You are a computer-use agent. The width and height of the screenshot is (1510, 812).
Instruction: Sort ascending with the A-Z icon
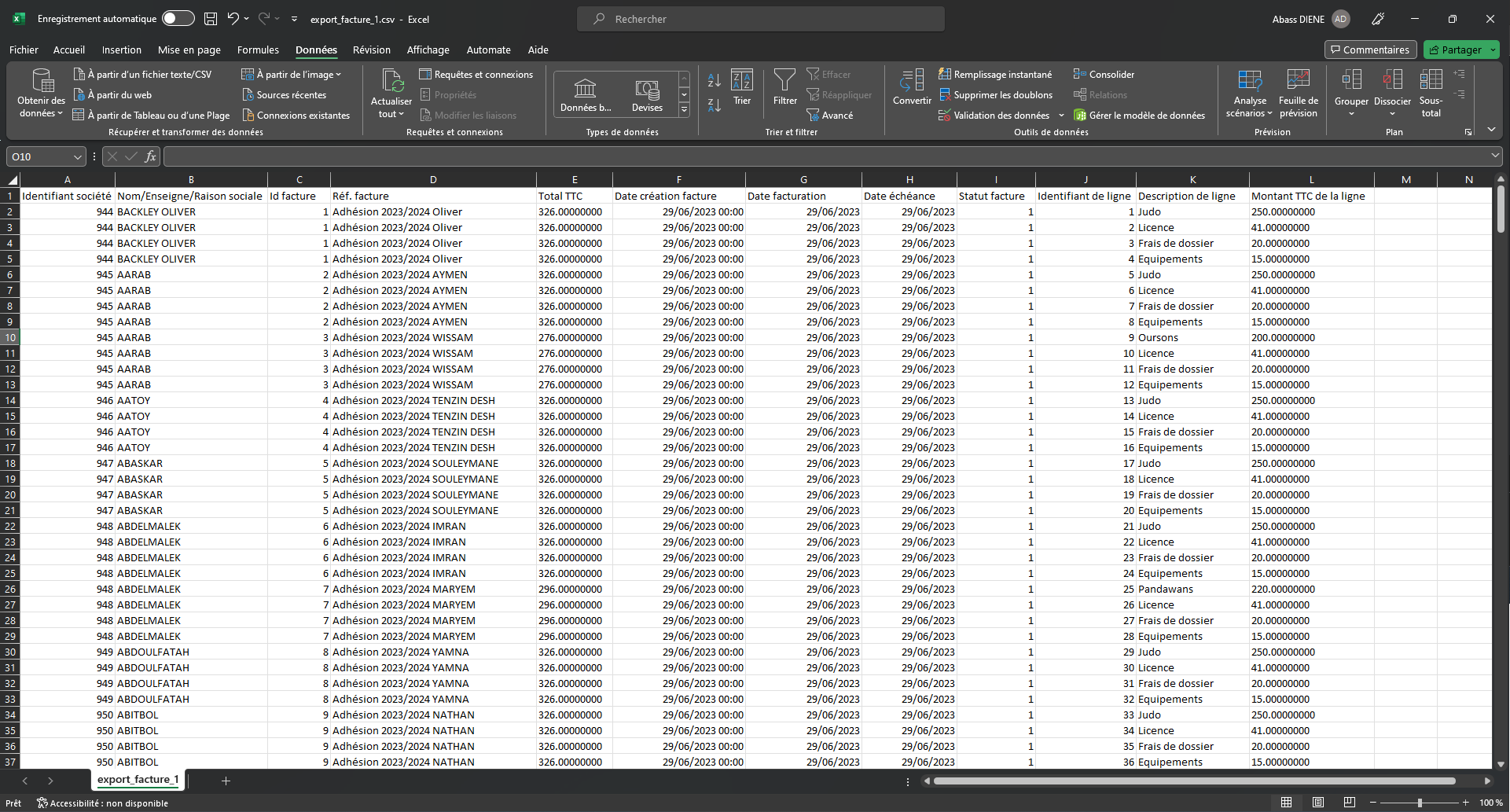click(714, 80)
